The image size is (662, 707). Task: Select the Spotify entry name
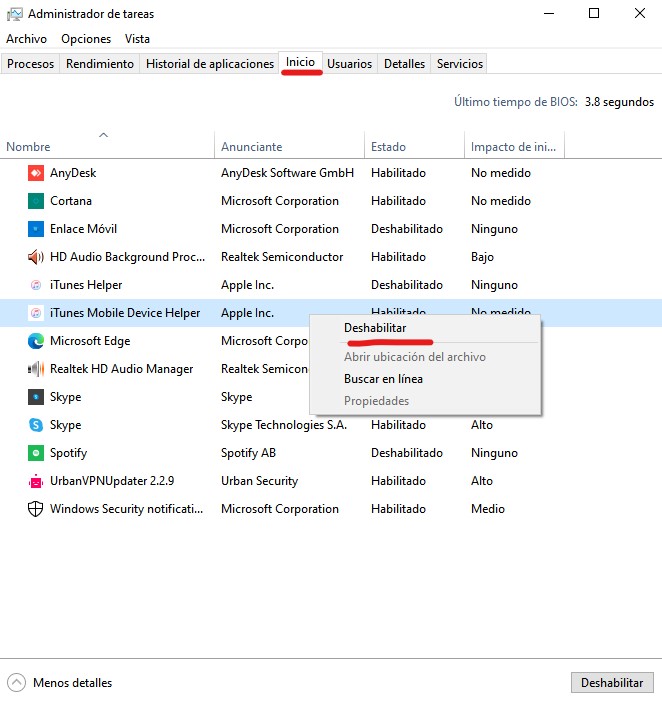(69, 453)
